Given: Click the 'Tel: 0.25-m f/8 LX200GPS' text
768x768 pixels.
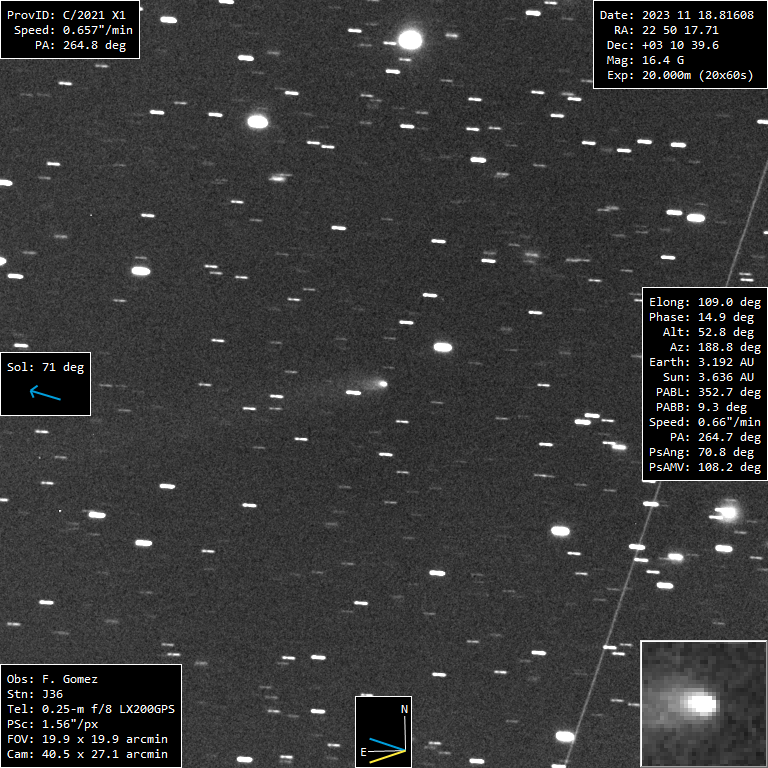Looking at the screenshot, I should (91, 710).
